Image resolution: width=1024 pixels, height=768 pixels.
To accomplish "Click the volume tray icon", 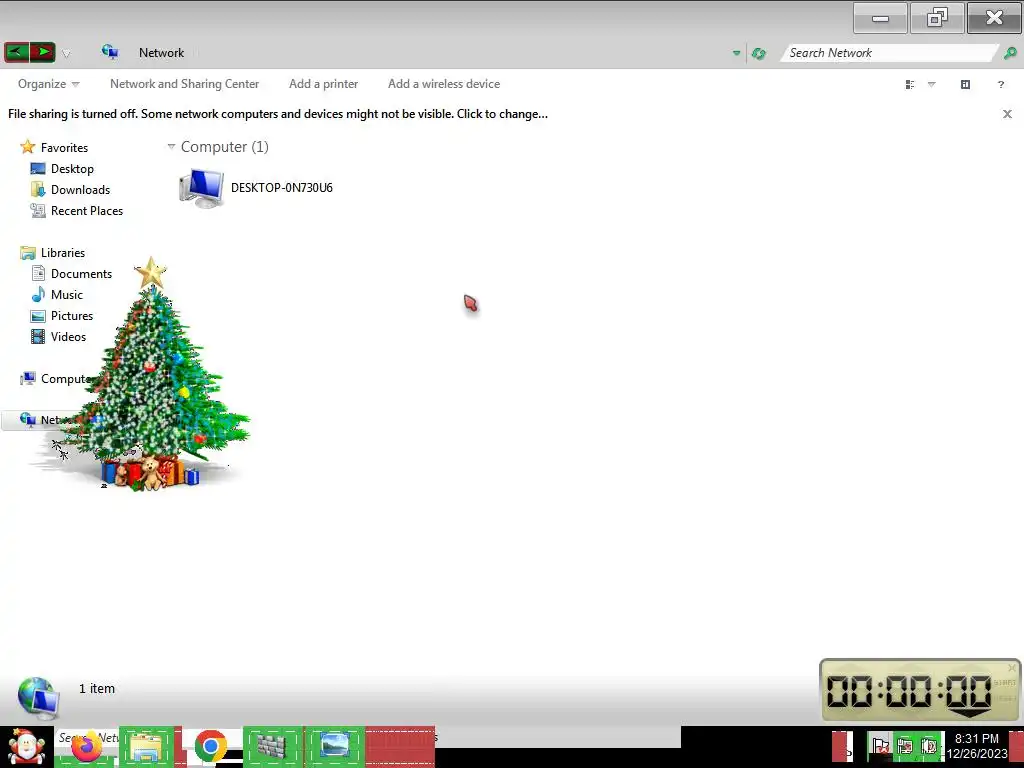I will tap(929, 746).
